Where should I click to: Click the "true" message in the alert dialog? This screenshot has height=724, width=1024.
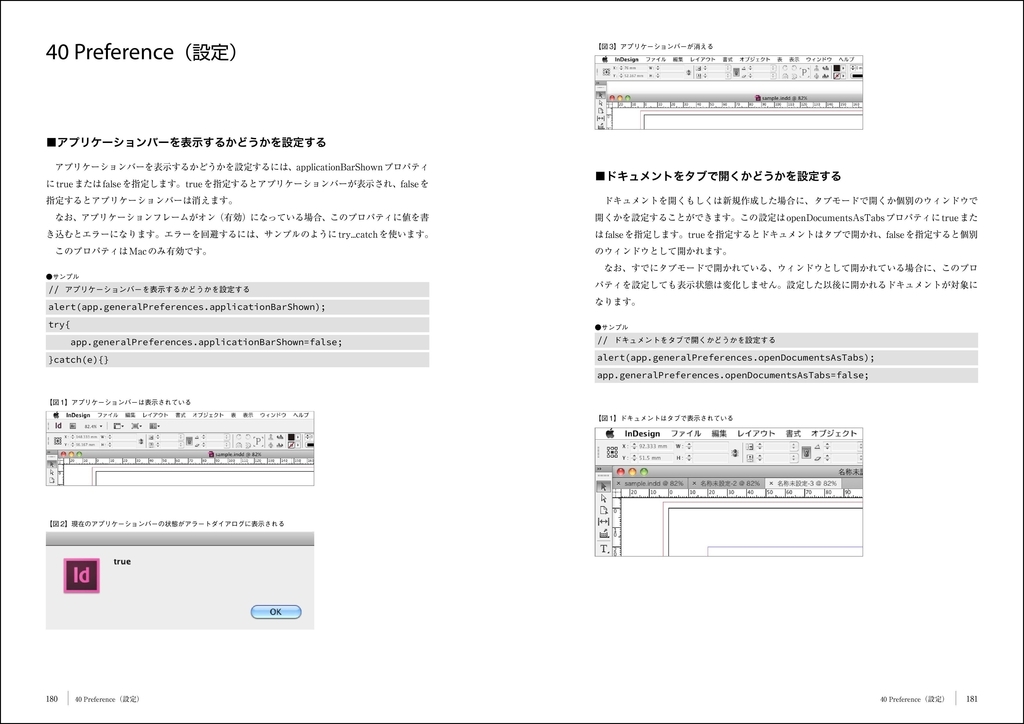click(x=122, y=561)
